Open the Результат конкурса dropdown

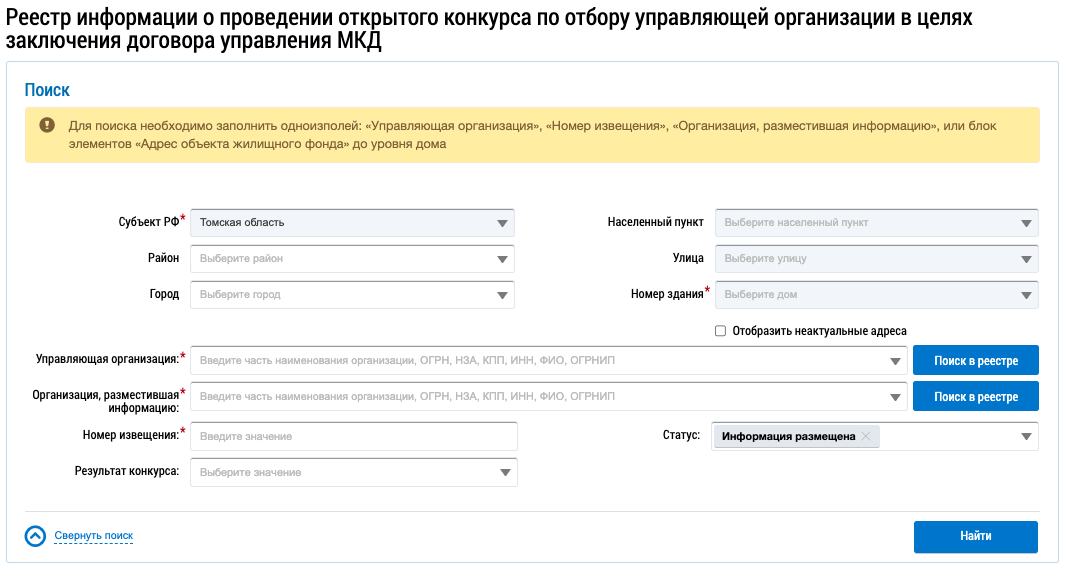point(353,472)
